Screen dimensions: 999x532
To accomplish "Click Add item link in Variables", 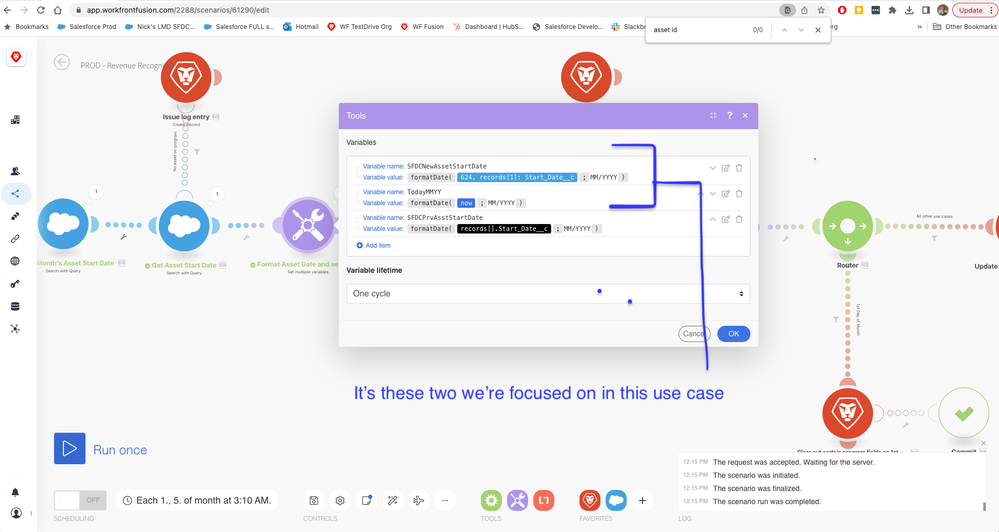I will (x=374, y=245).
